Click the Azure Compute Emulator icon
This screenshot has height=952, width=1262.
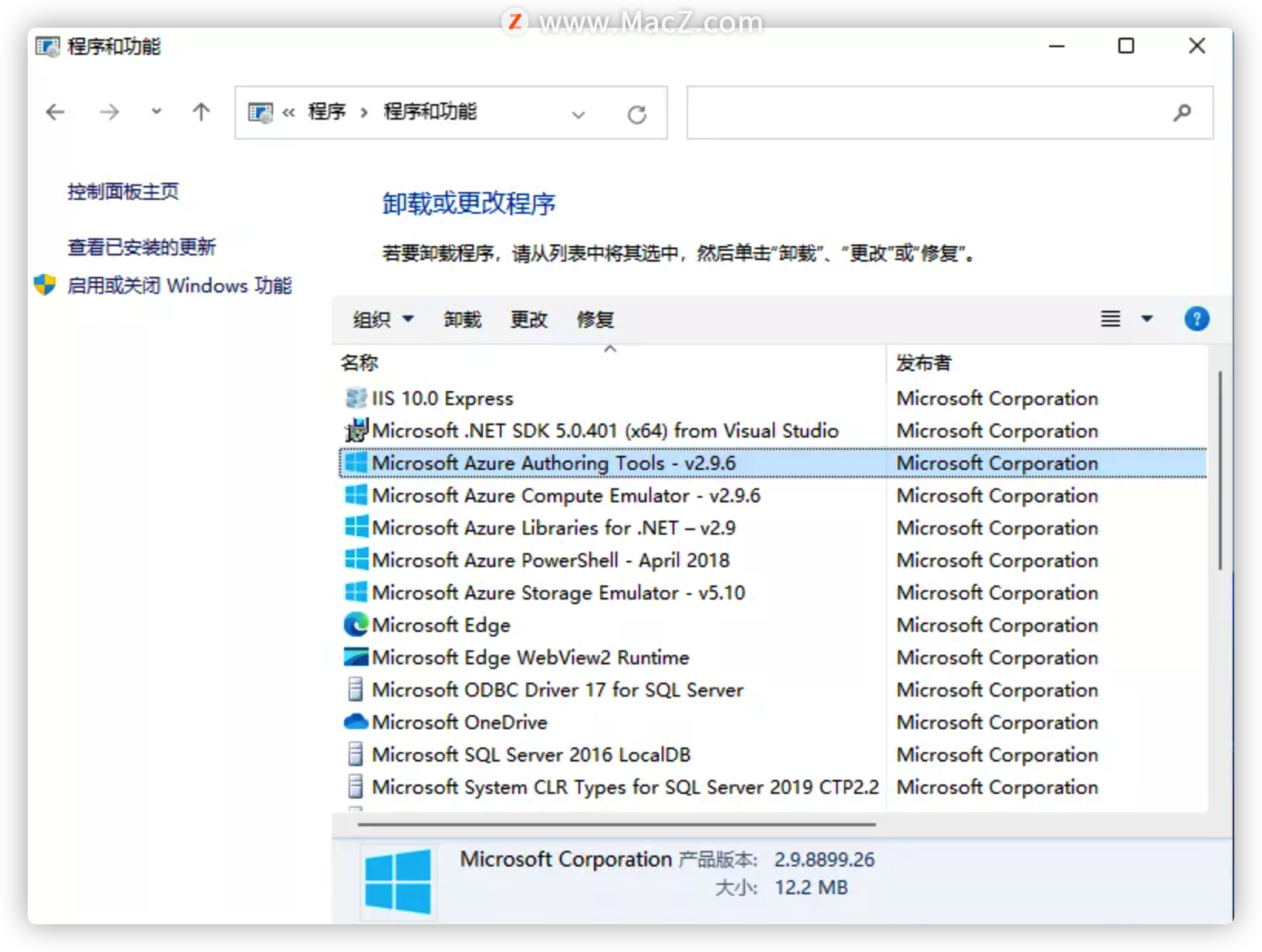356,495
